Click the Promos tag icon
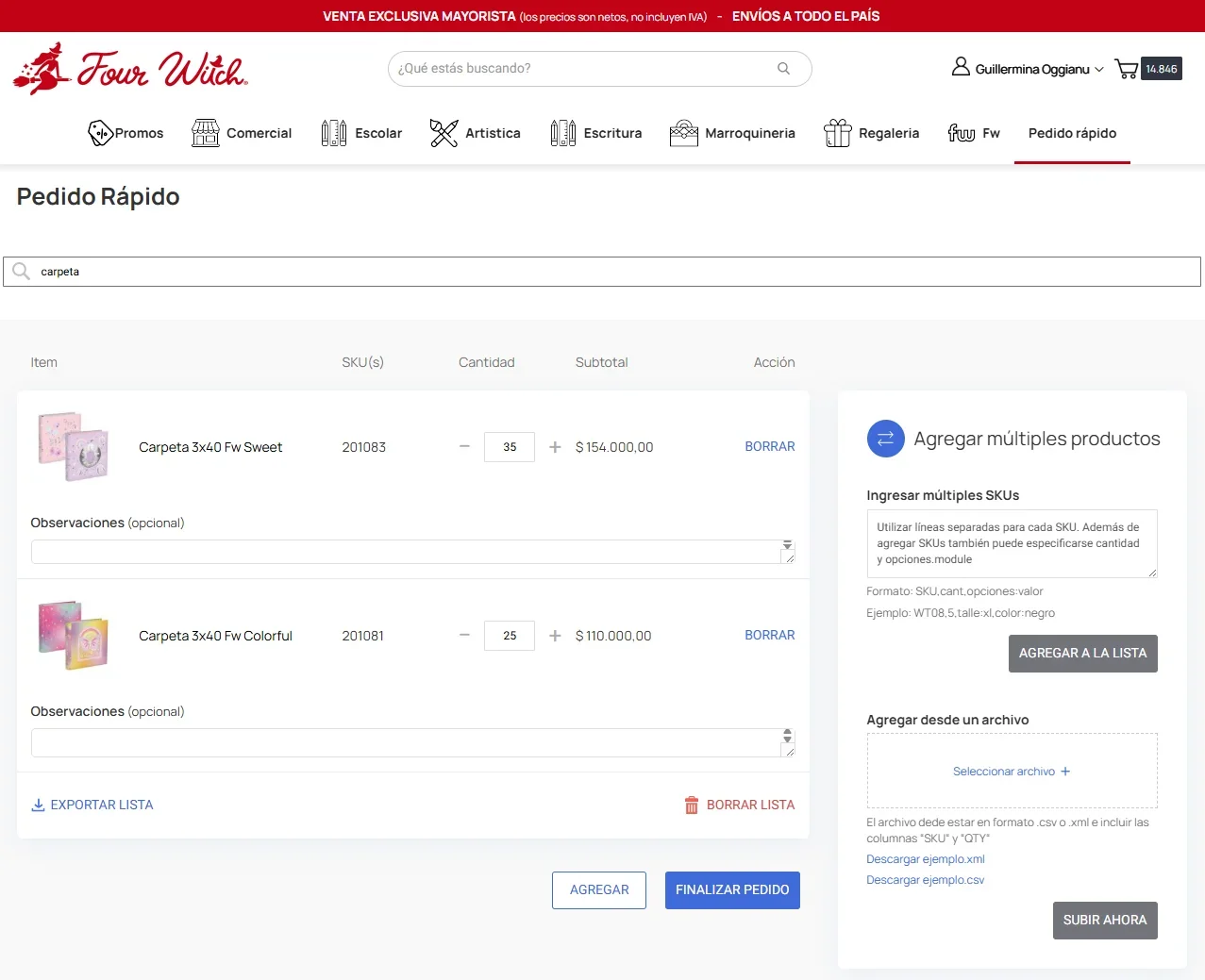This screenshot has width=1205, height=980. click(100, 133)
